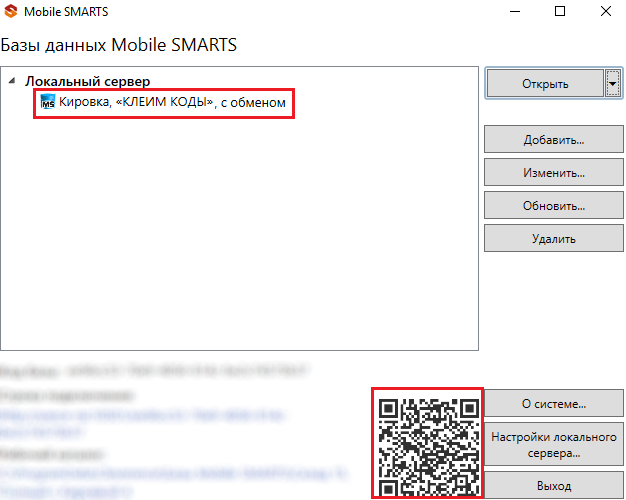Click the Удалить button
This screenshot has width=626, height=500.
coord(554,239)
